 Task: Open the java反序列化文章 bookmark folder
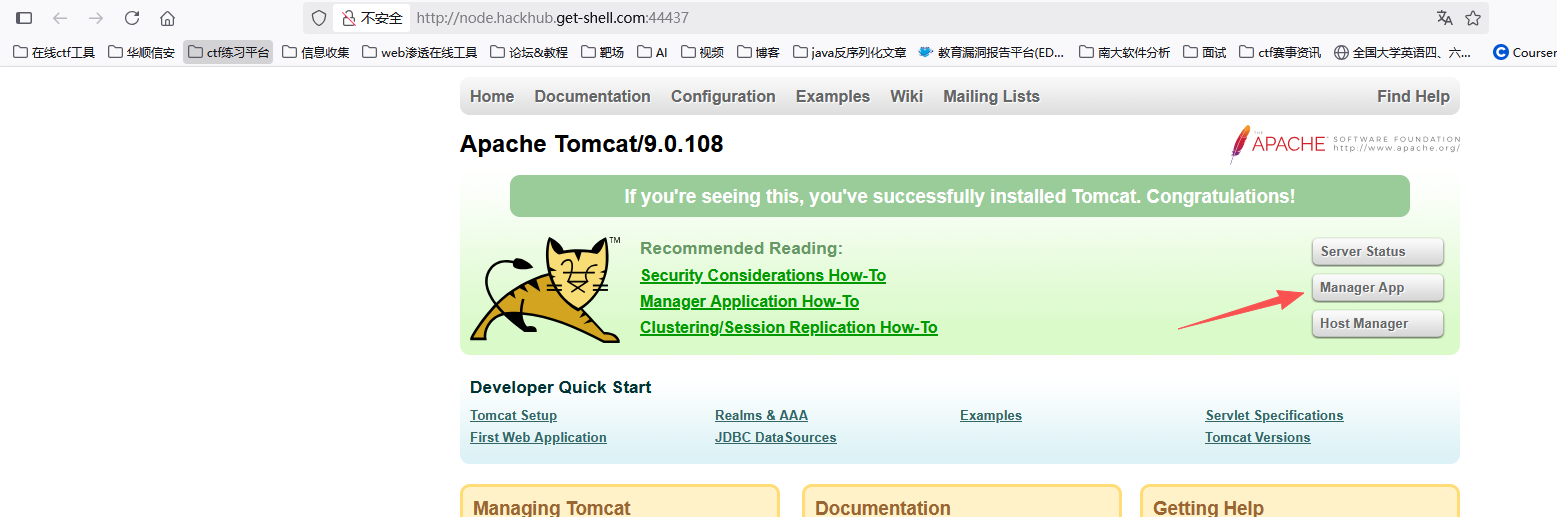coord(850,52)
